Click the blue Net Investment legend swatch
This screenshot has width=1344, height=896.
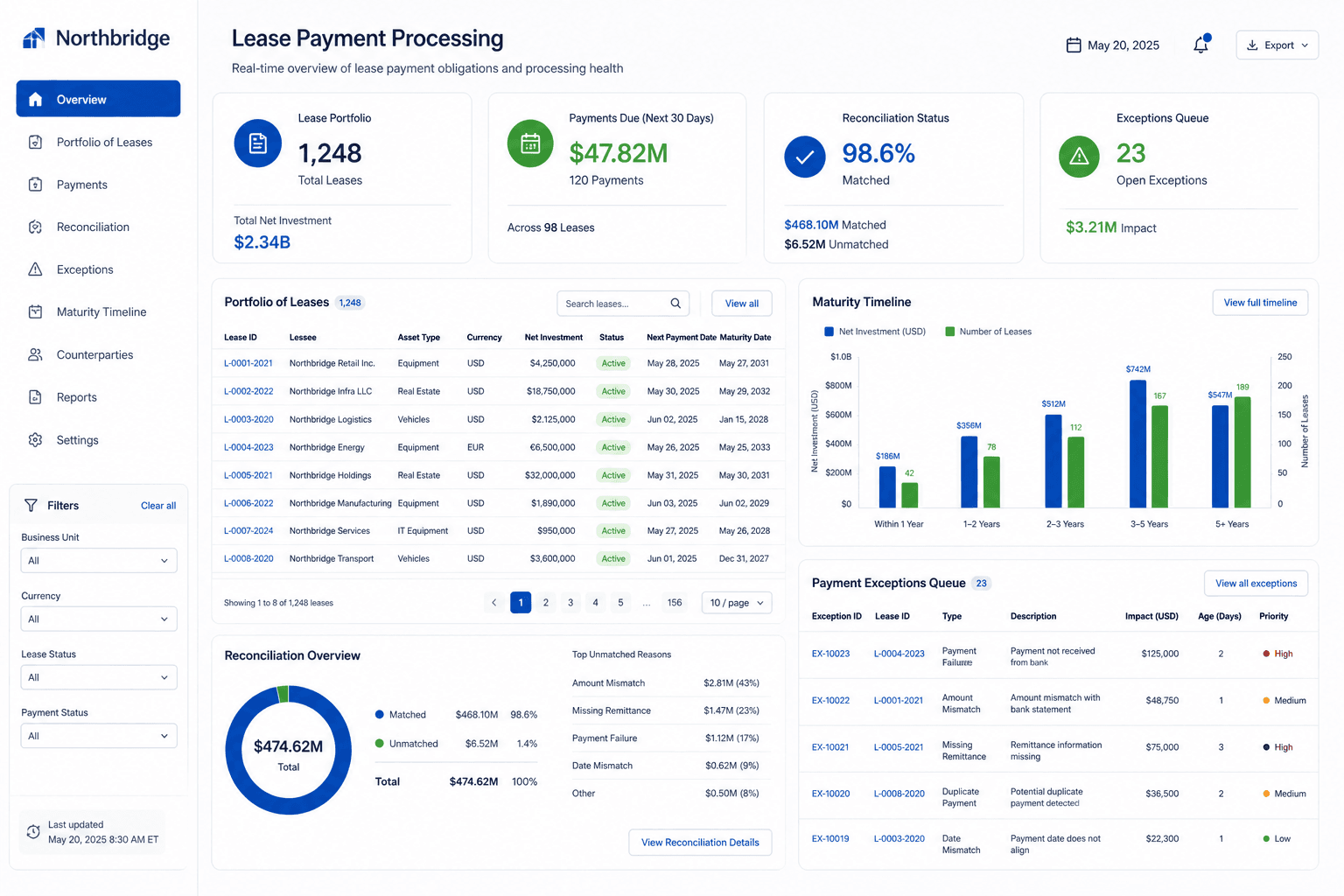coord(829,332)
